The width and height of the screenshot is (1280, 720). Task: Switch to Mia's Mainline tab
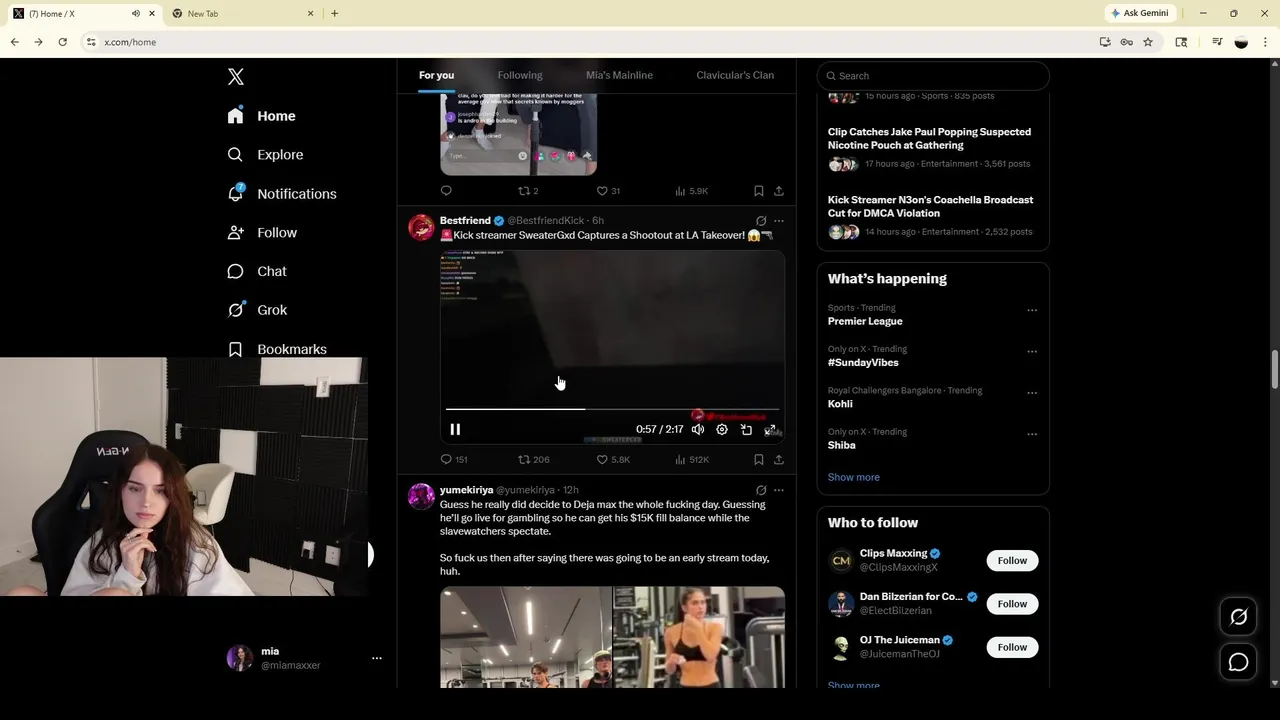point(619,75)
